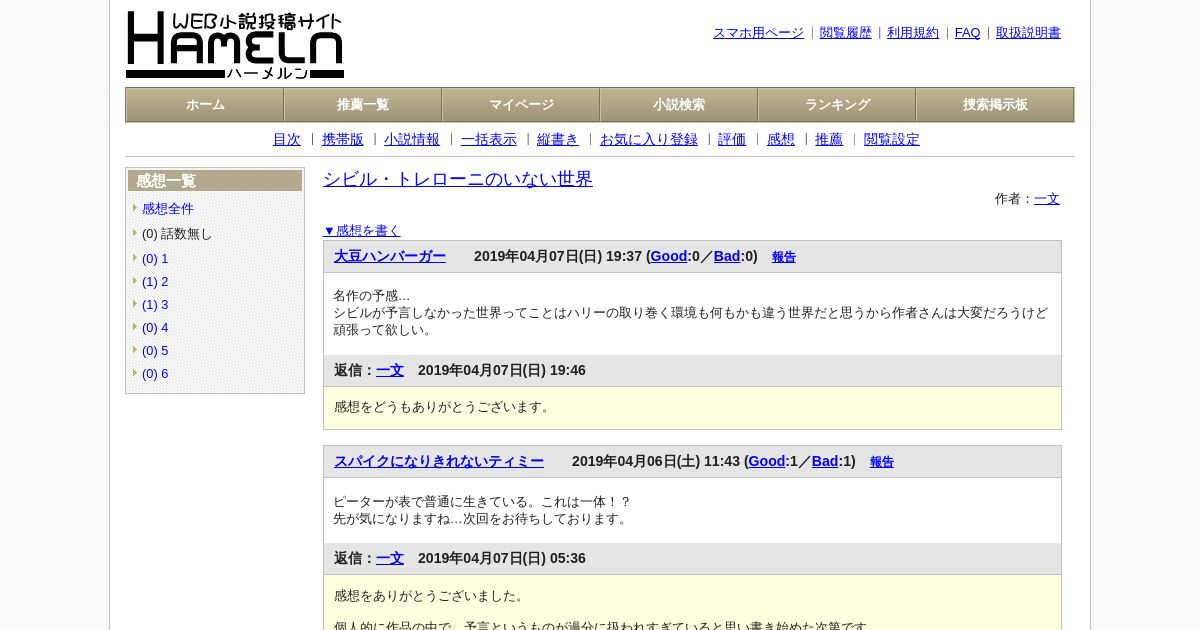Open the 目次 link

coord(287,140)
